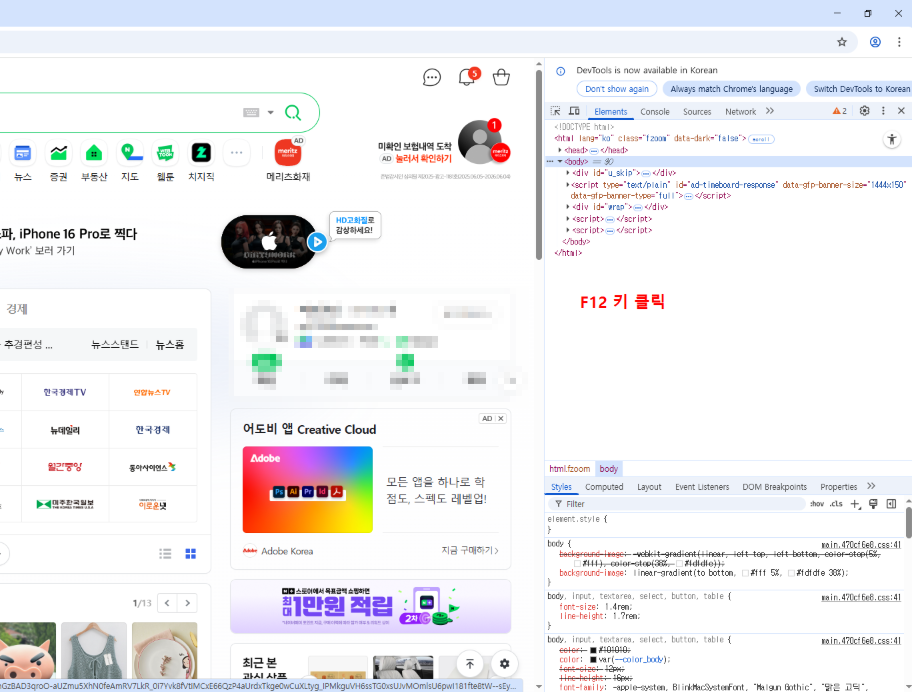The image size is (912, 692).
Task: Show more Styles sidebar tabs
Action: point(871,486)
